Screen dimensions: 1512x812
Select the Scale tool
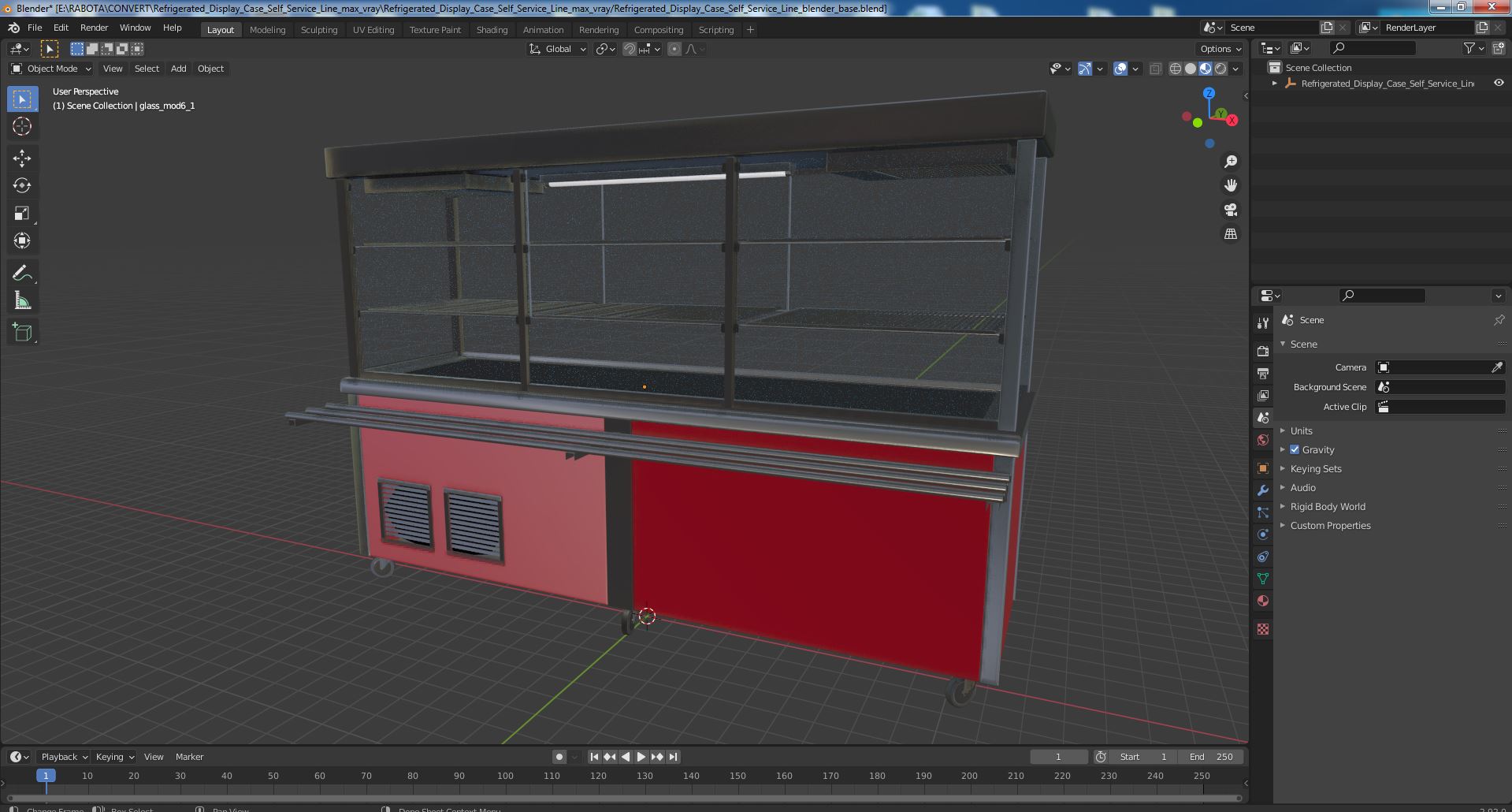click(22, 214)
